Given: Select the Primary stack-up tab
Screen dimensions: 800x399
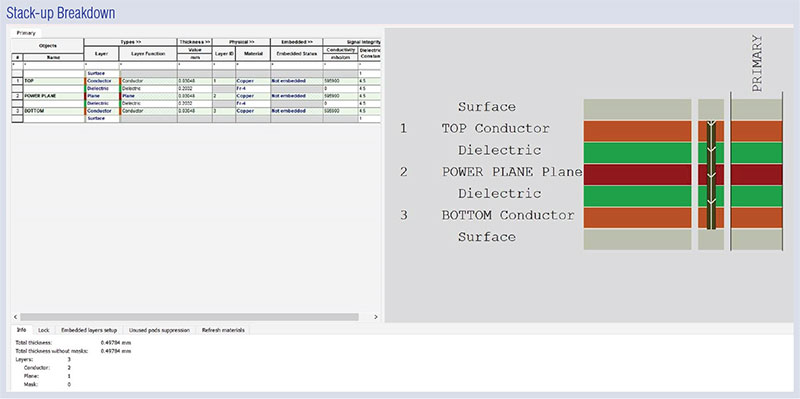Looking at the screenshot, I should click(26, 33).
